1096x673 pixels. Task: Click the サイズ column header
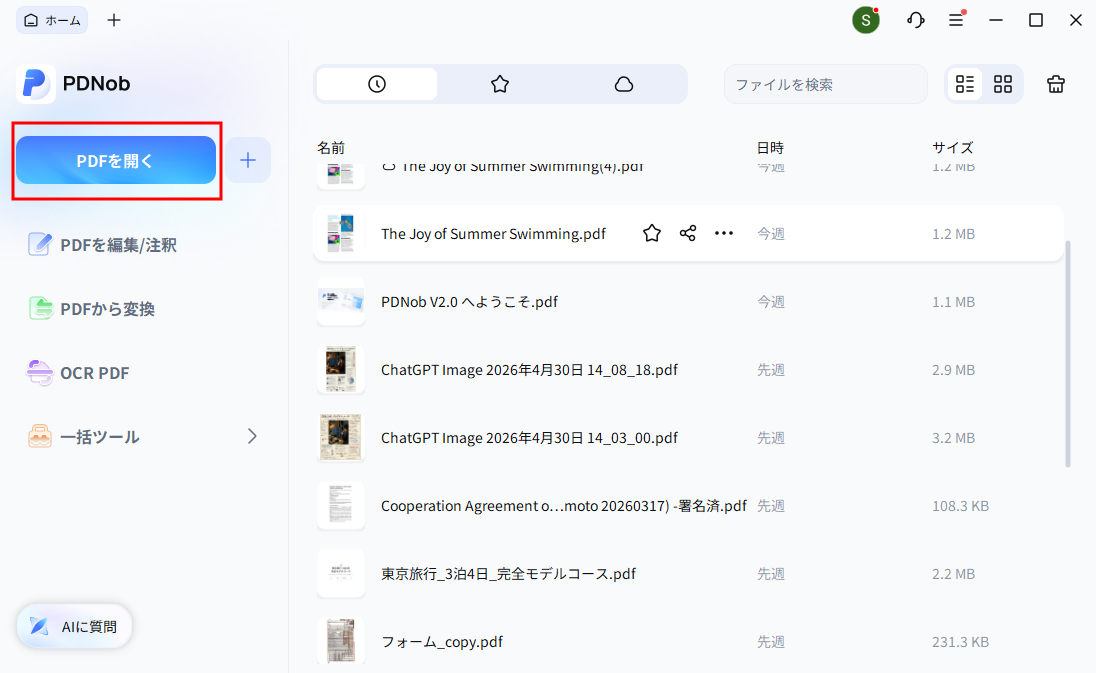click(x=952, y=147)
